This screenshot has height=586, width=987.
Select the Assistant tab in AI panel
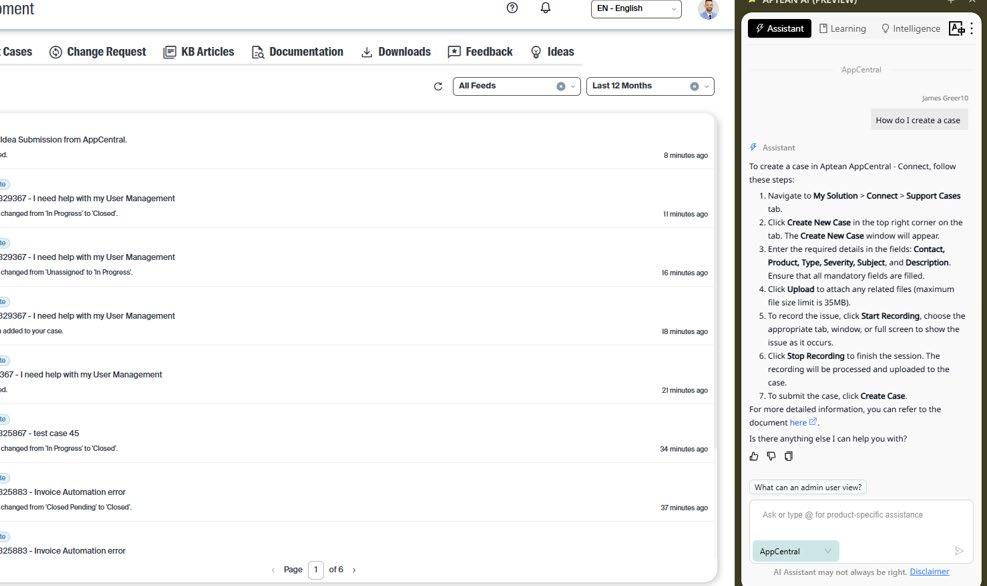[779, 28]
